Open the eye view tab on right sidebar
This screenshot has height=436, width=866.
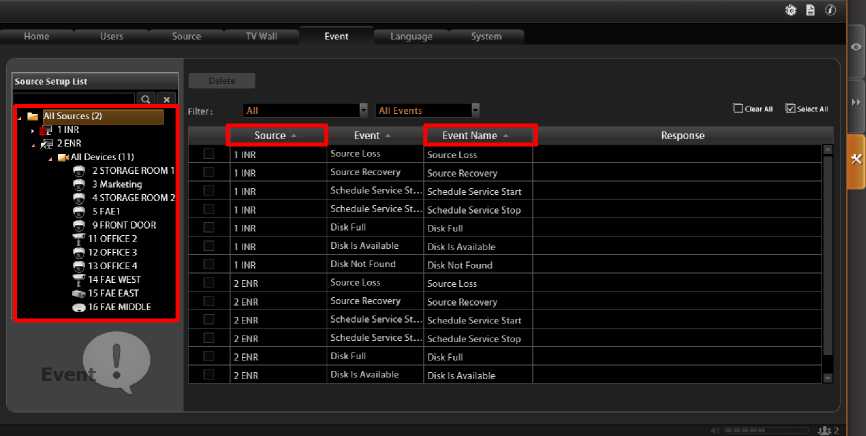coord(856,46)
